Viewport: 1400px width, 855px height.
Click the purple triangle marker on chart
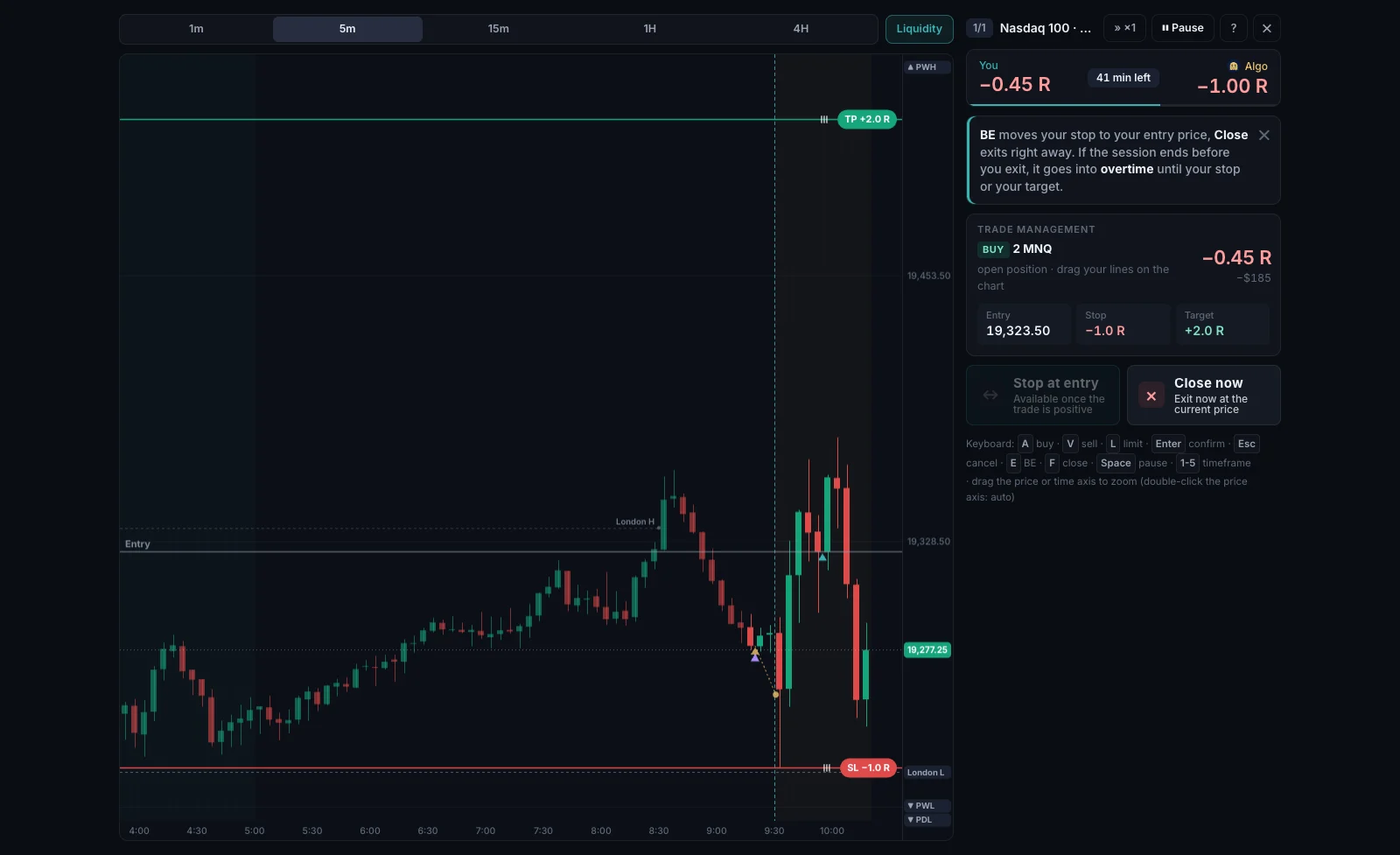click(x=755, y=657)
